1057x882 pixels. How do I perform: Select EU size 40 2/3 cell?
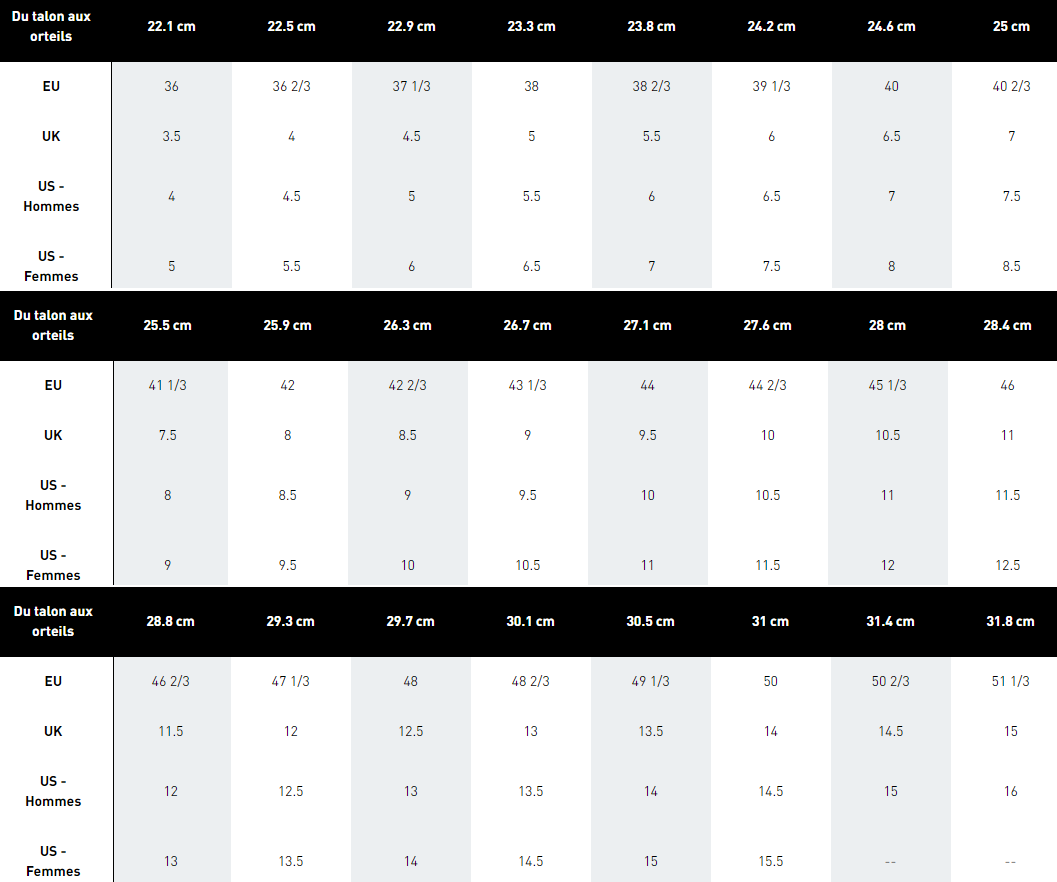tap(1011, 86)
